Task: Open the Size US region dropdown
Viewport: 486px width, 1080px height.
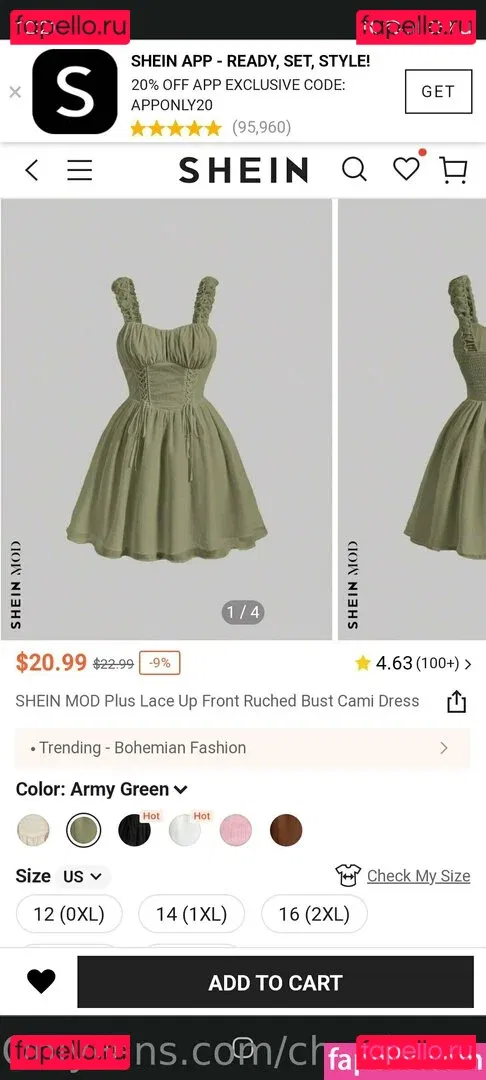Action: [83, 877]
